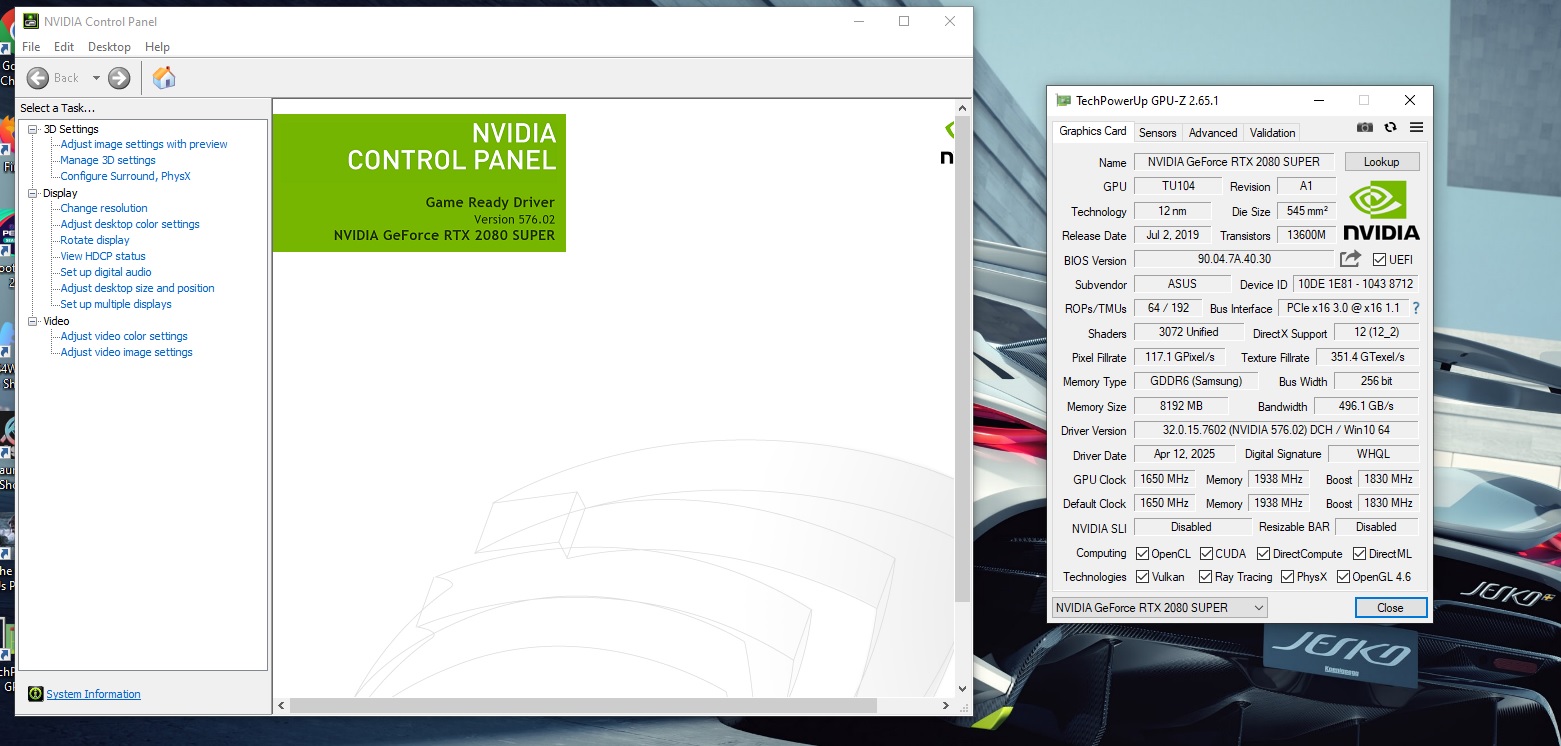Open Adjust desktop size and position
The height and width of the screenshot is (746, 1561).
coord(137,288)
